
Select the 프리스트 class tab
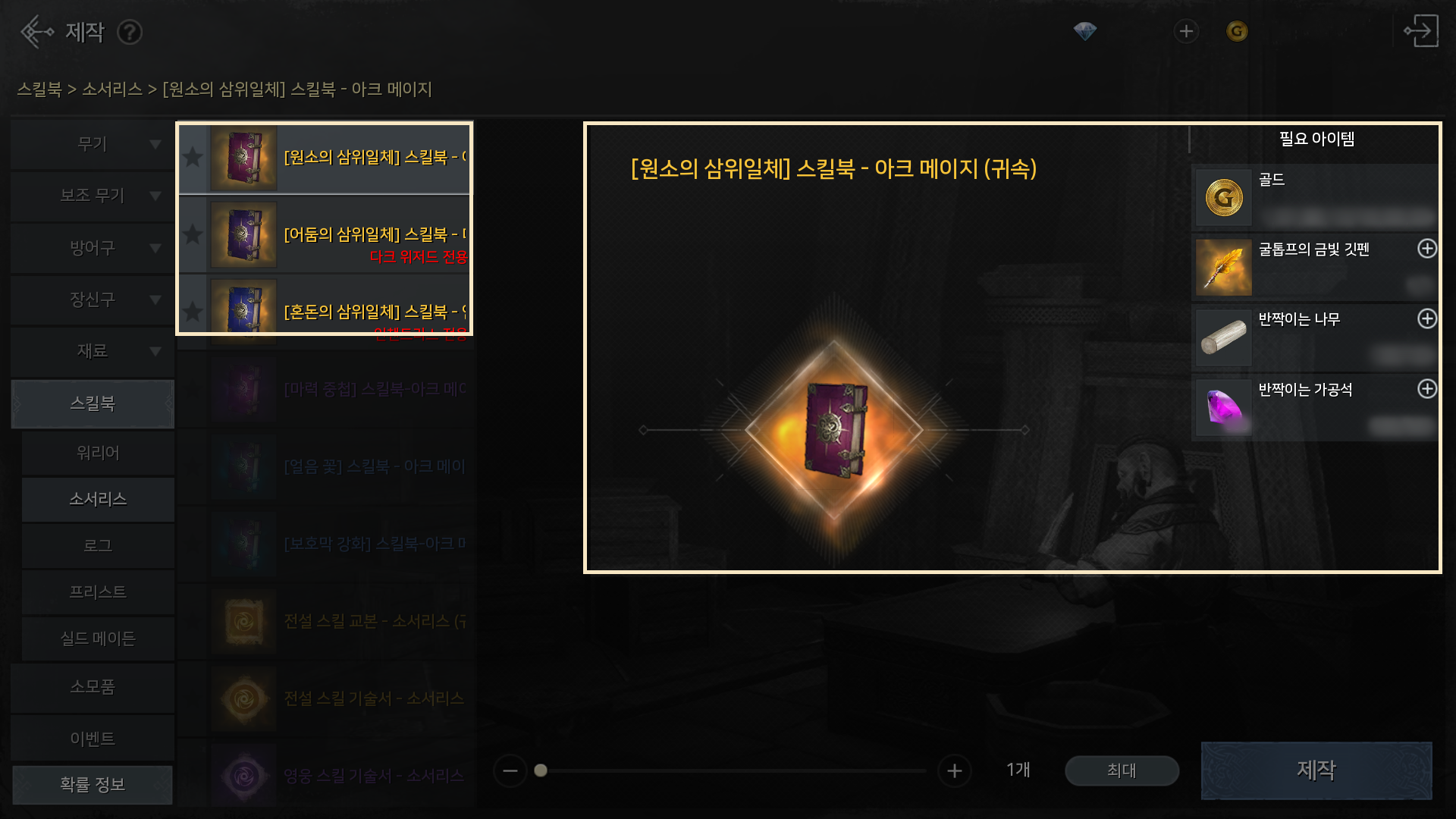click(x=98, y=591)
